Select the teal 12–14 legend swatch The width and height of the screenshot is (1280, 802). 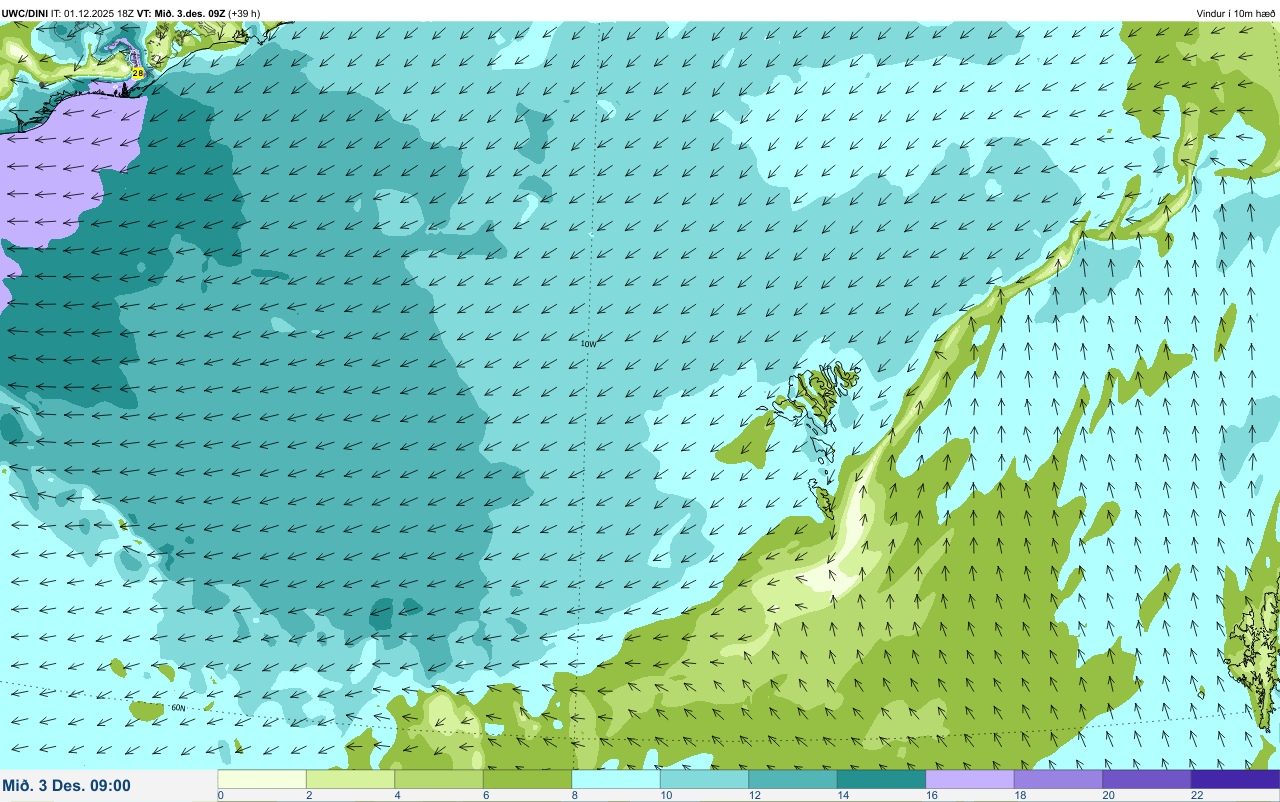pyautogui.click(x=793, y=779)
